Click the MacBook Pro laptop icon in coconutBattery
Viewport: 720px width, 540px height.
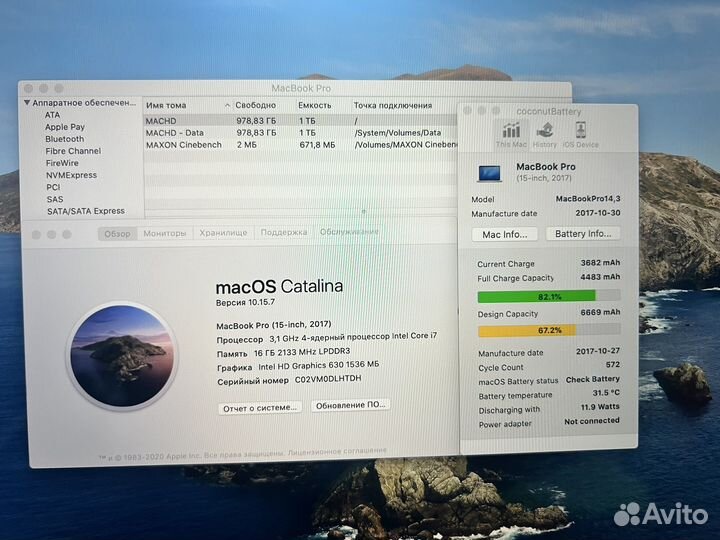(x=489, y=173)
